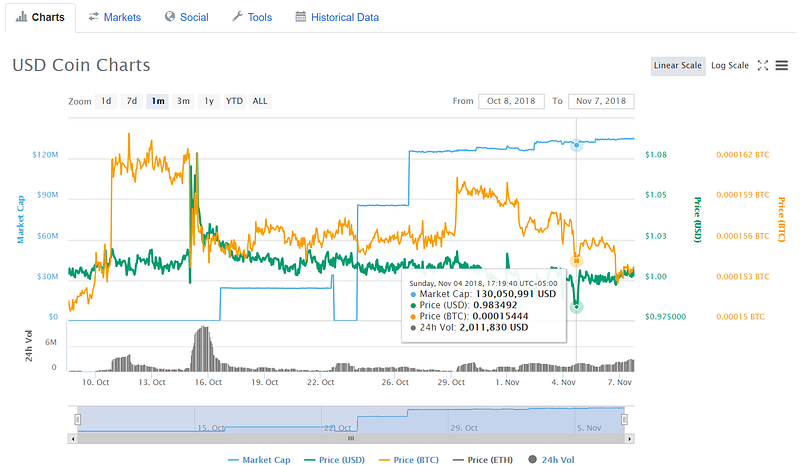The width and height of the screenshot is (800, 465).
Task: Select Linear Scale view
Action: point(678,66)
